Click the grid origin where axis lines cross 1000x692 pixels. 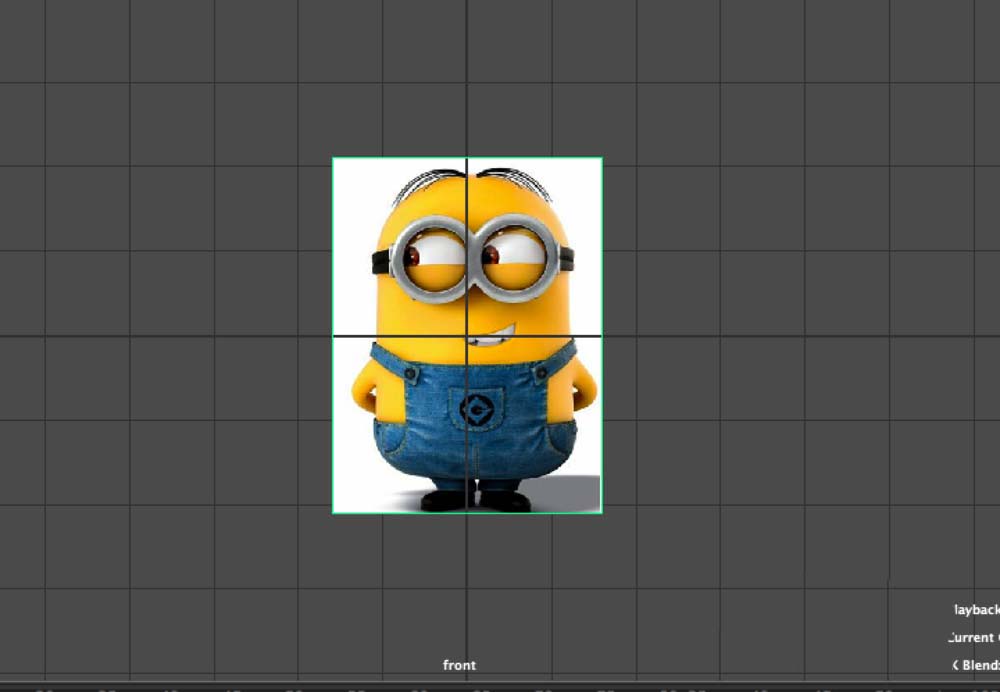point(467,336)
